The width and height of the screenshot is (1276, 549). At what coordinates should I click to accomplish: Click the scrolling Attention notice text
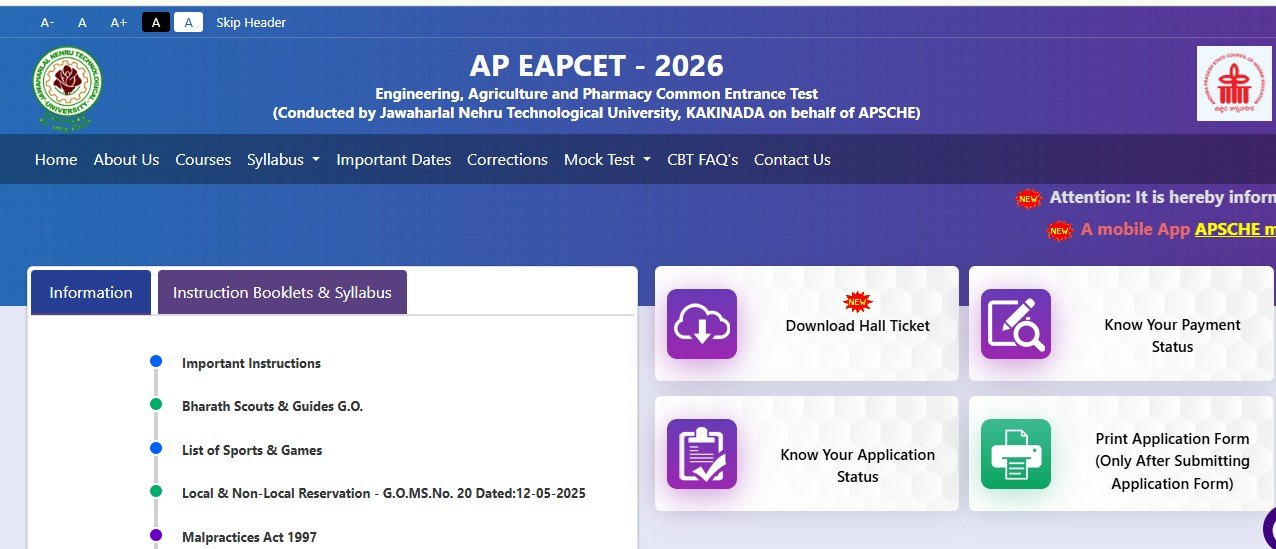1162,198
